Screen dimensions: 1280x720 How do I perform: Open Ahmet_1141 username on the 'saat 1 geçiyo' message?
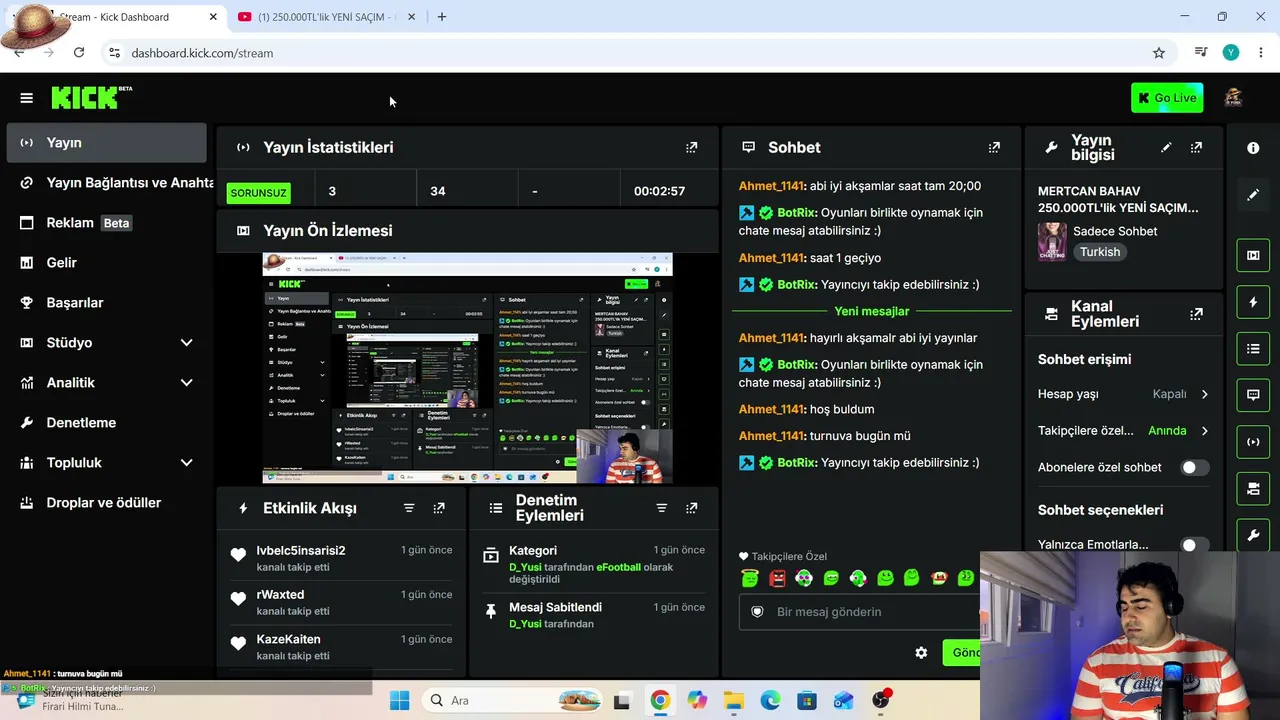click(772, 258)
